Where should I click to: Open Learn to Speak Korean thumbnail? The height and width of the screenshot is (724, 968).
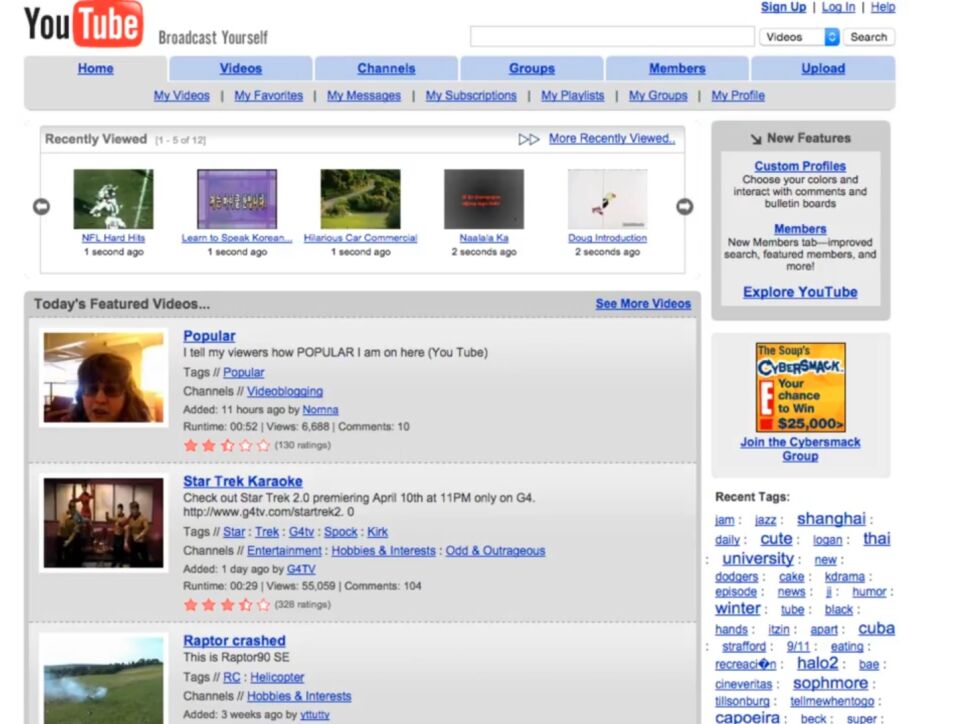[237, 199]
